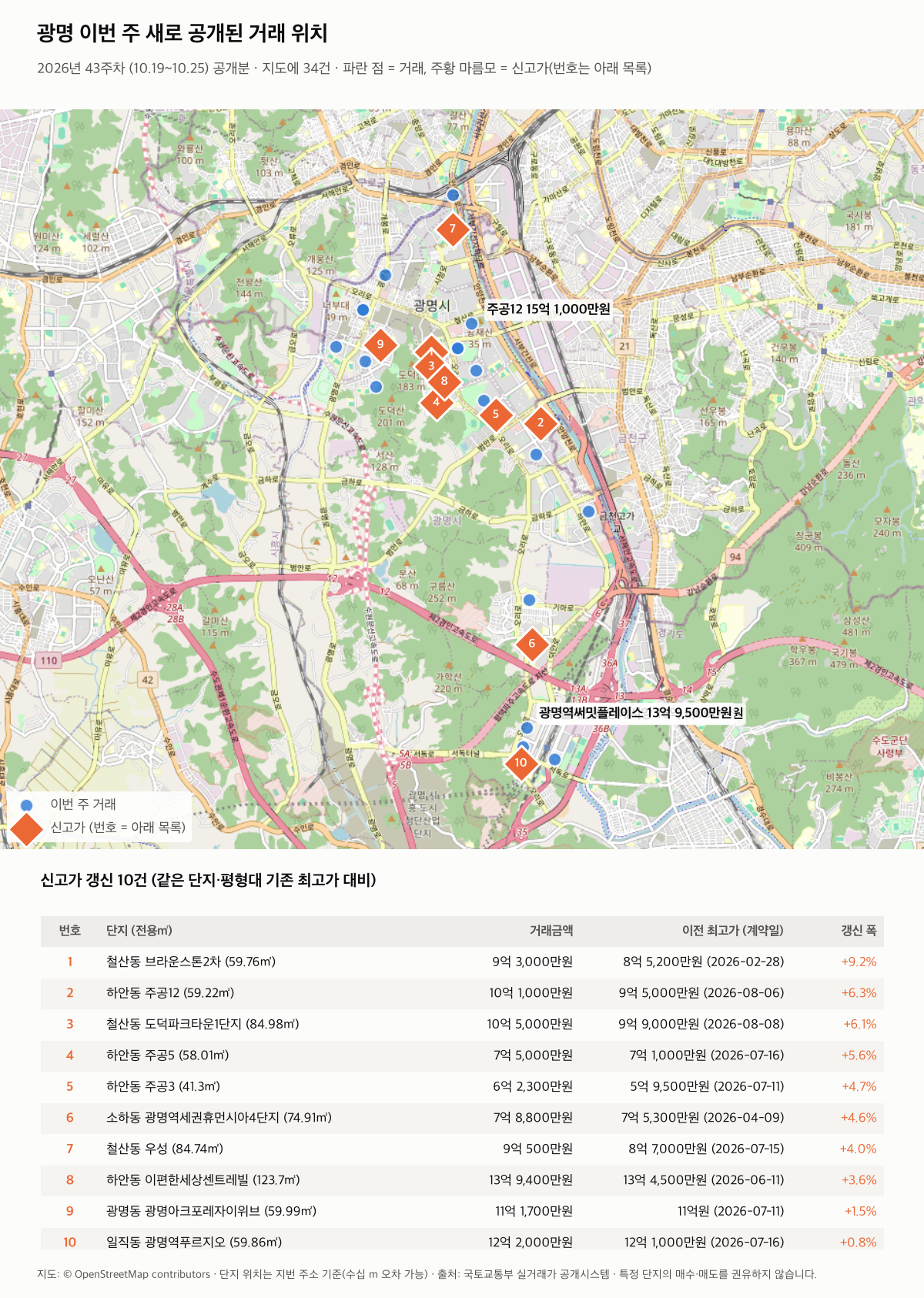Click the '+9.2%' increase value

pos(859,962)
